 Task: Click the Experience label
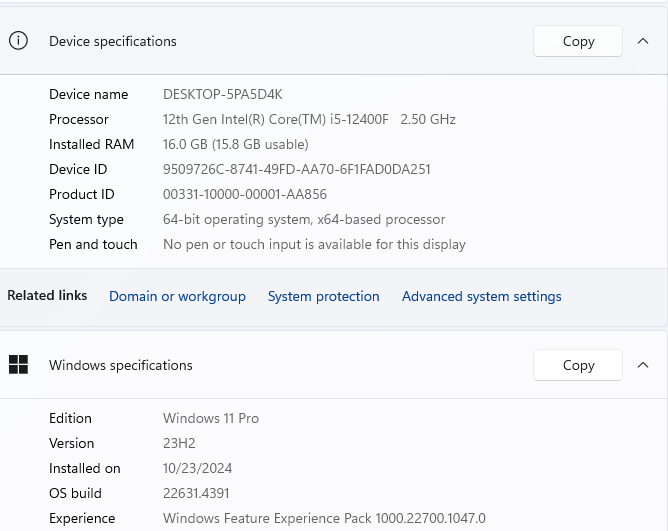coord(82,518)
